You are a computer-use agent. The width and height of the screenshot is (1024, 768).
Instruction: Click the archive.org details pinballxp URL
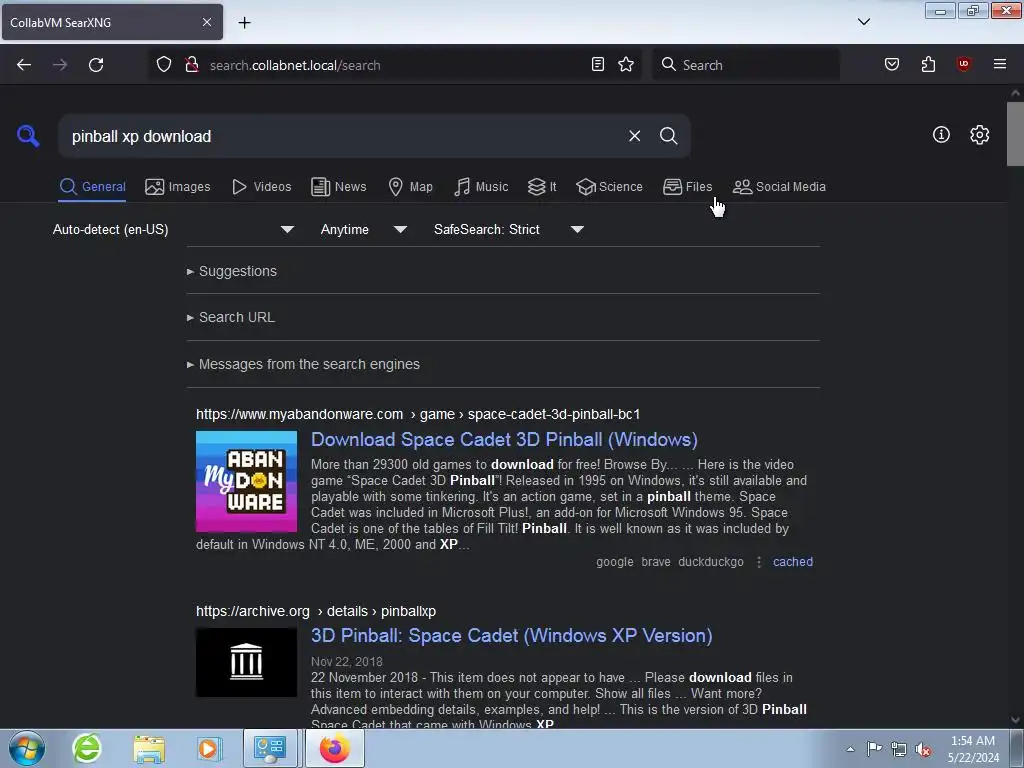pos(316,611)
